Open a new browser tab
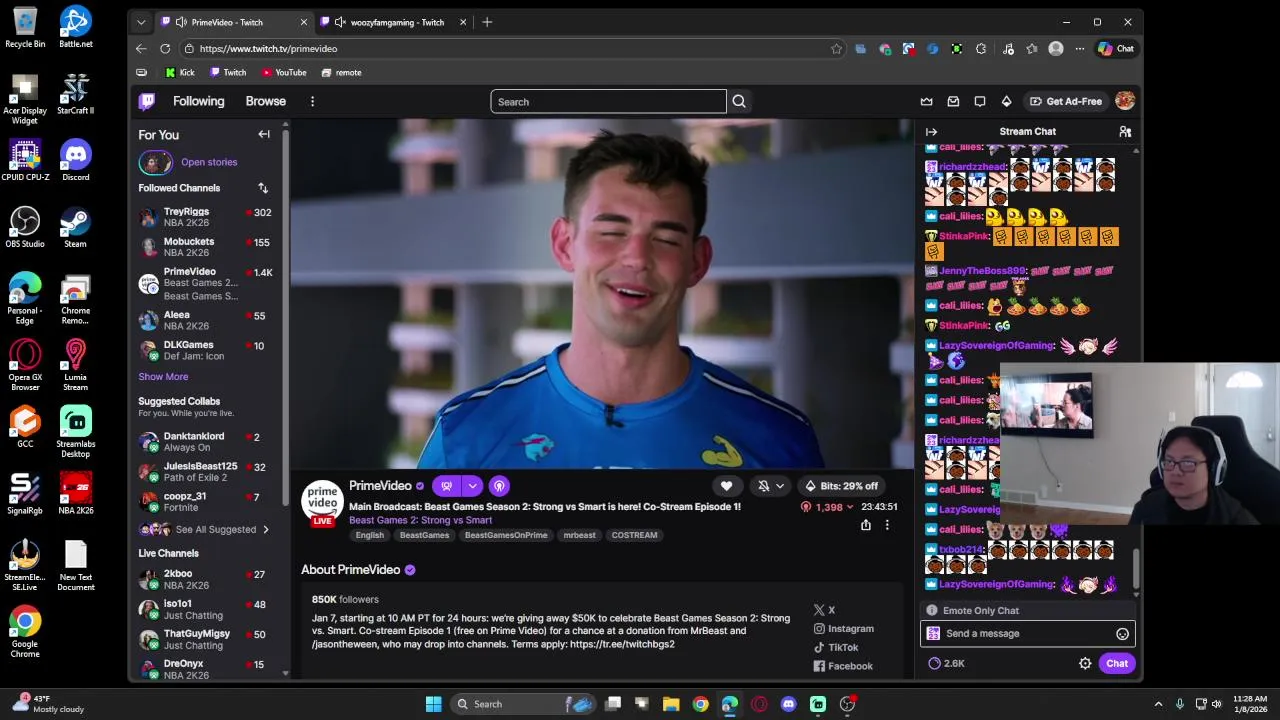 (487, 22)
